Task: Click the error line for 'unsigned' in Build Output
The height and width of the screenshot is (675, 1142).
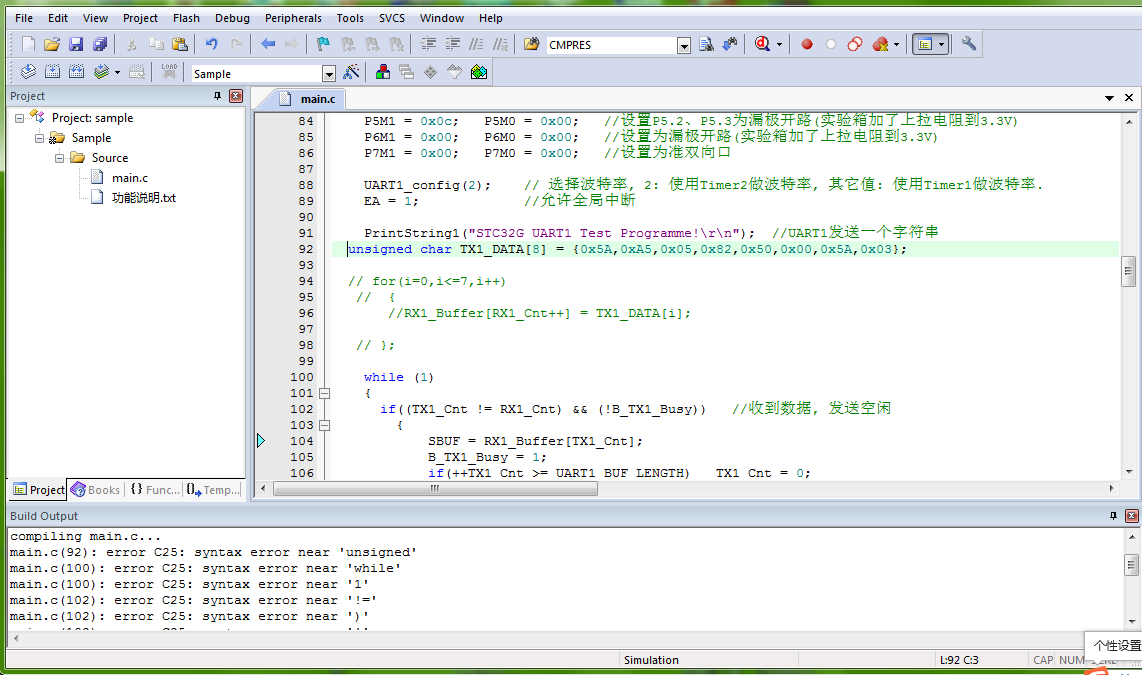Action: click(x=213, y=552)
